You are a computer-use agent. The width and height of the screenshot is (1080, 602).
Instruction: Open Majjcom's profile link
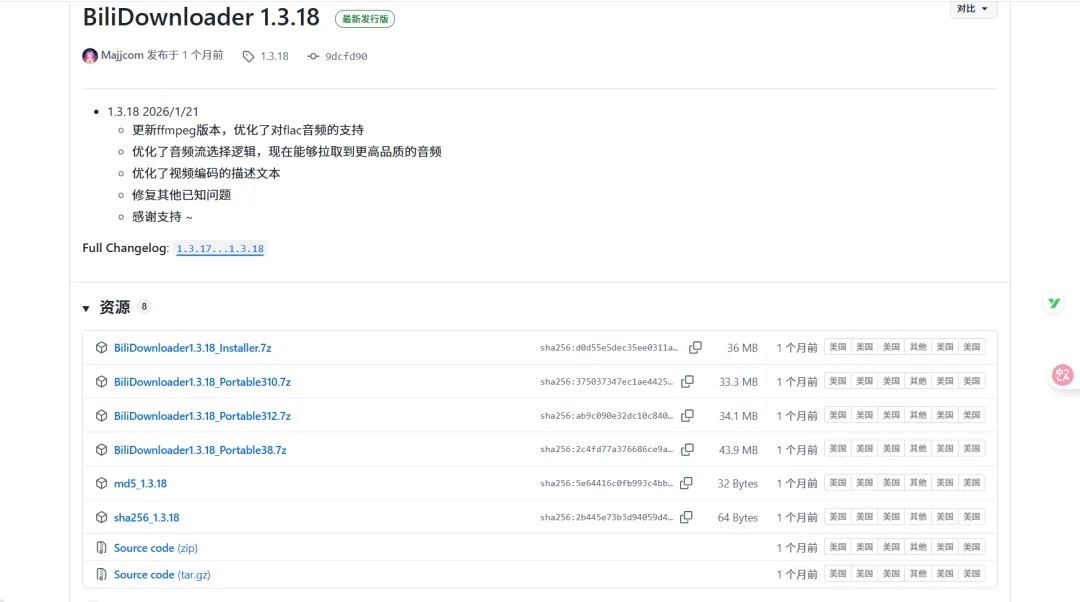pyautogui.click(x=122, y=55)
